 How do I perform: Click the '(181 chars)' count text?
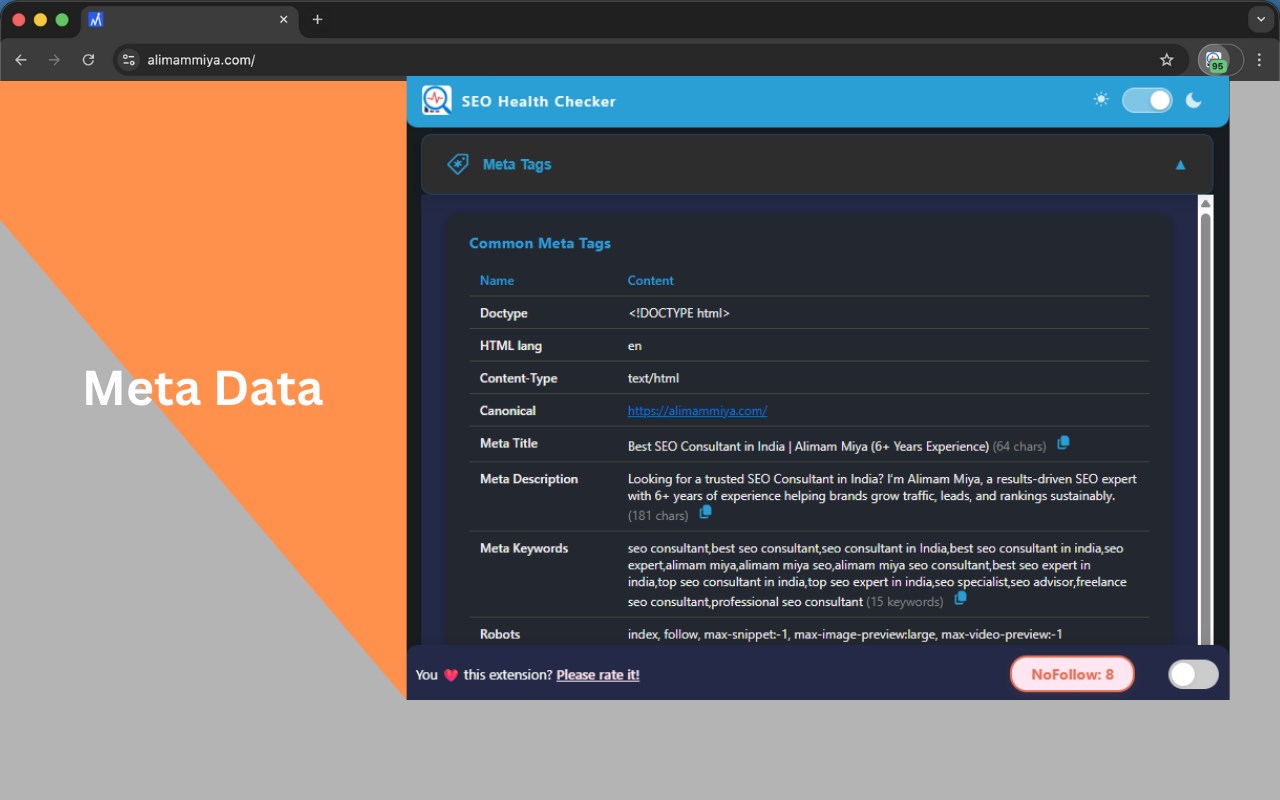pyautogui.click(x=658, y=516)
